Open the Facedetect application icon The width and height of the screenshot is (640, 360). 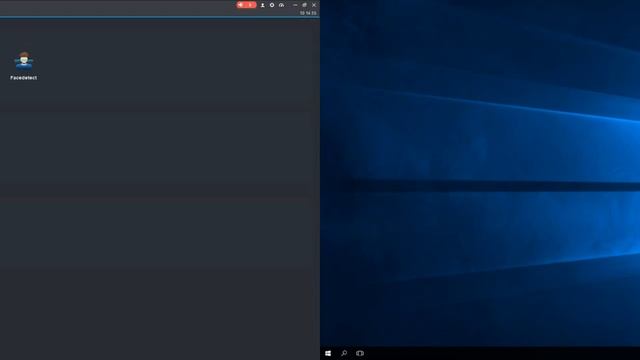tap(24, 61)
